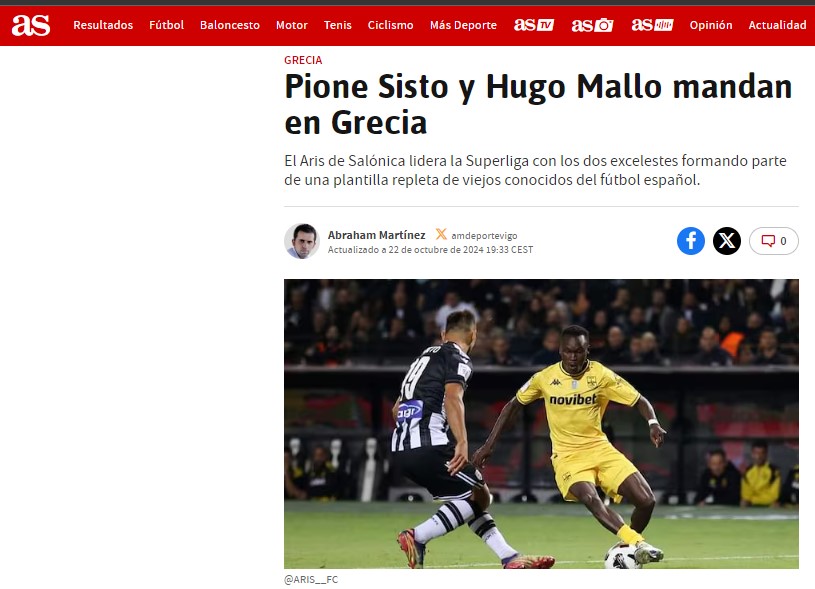
Task: Open the Ciclismo section
Action: [x=390, y=25]
